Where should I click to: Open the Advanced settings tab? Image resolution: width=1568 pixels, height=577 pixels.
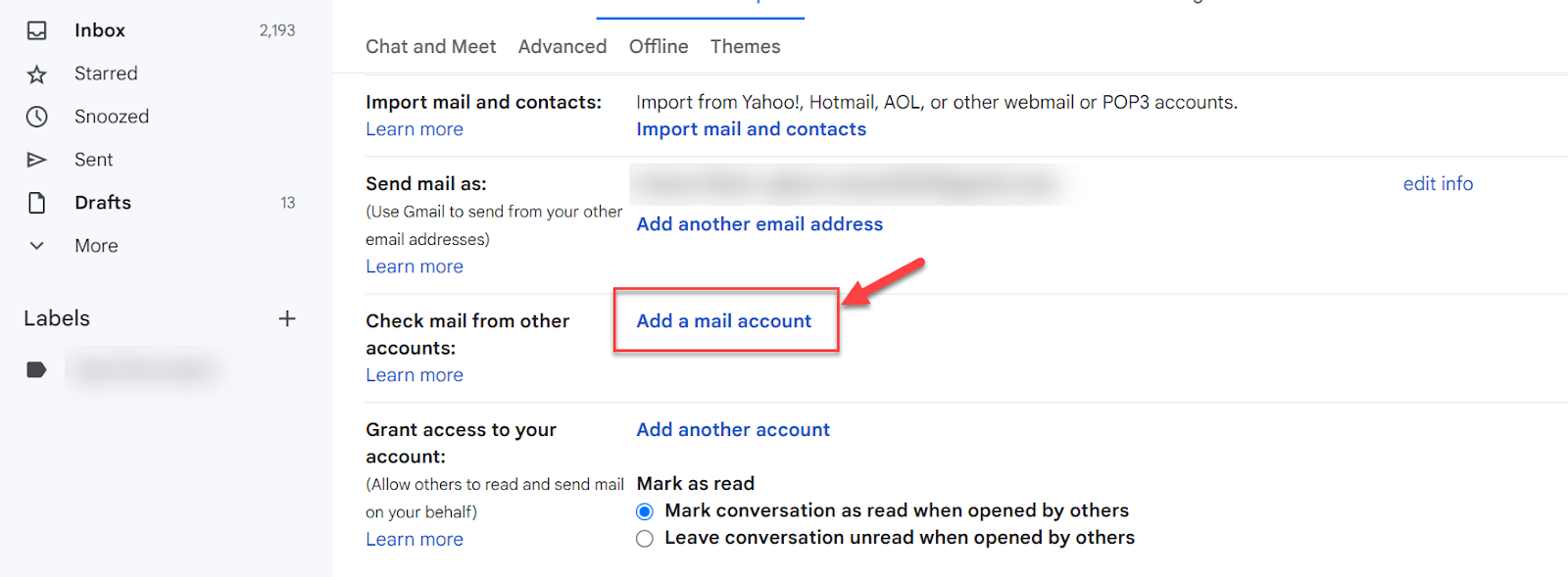pos(563,46)
